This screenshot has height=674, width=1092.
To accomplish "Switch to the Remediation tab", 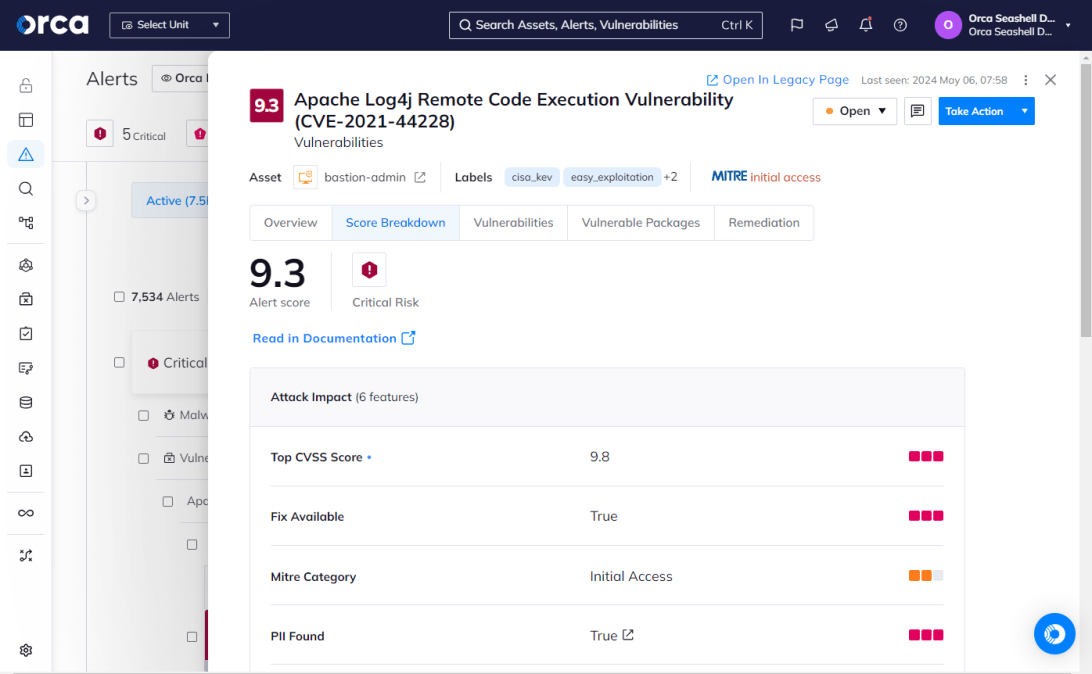I will (764, 223).
